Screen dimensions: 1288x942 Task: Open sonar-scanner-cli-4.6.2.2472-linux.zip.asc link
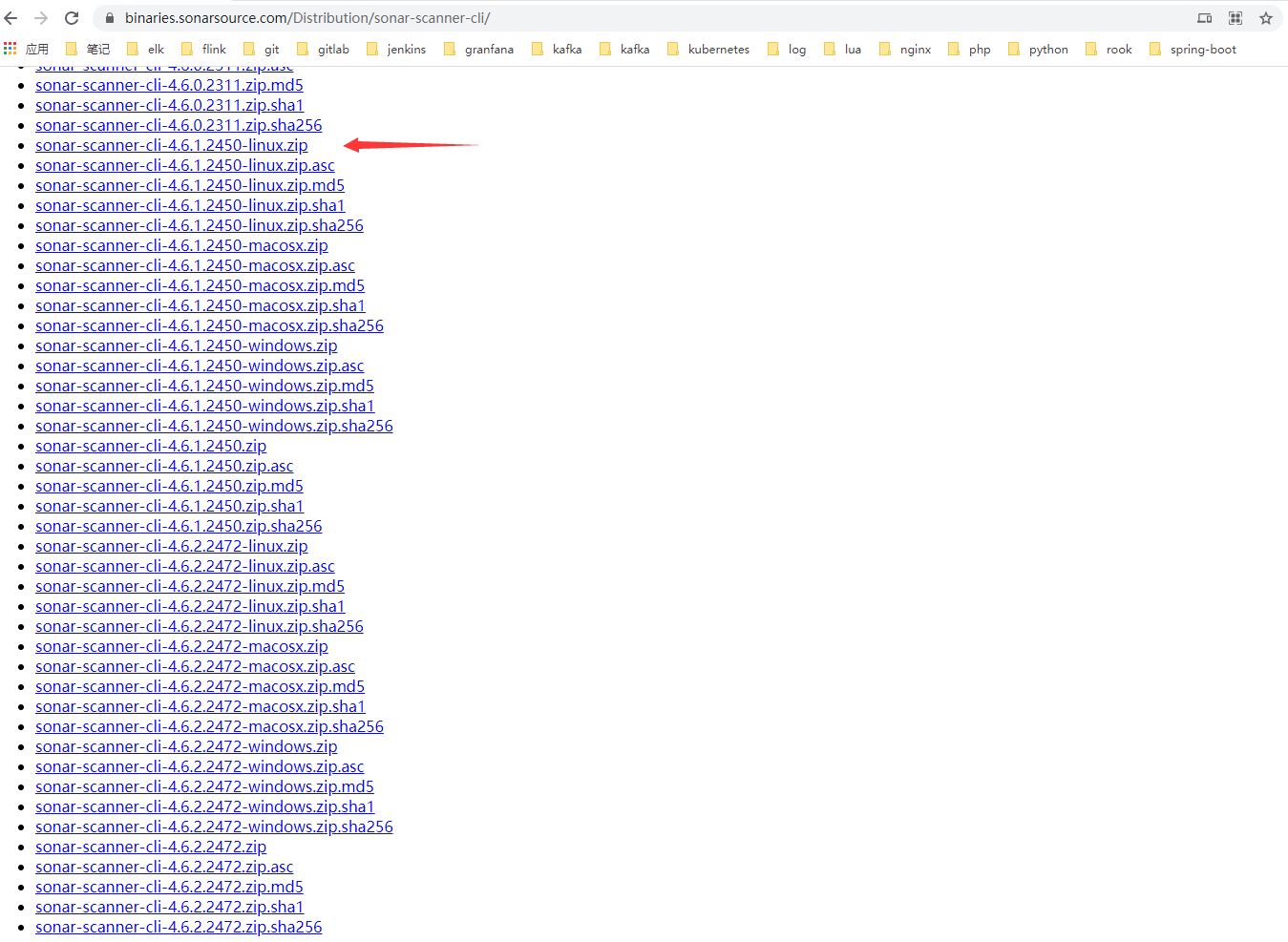[x=185, y=566]
